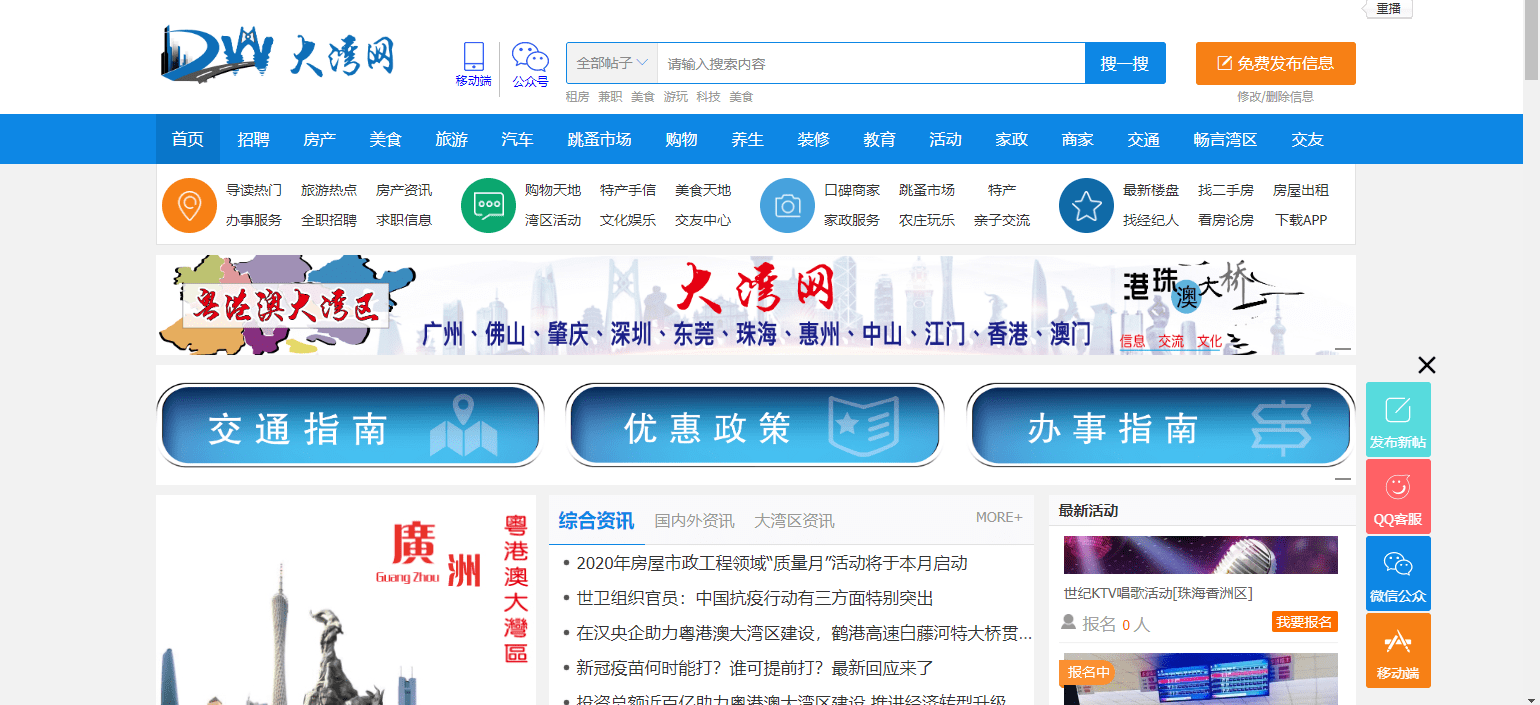Open the 全部帖子 search filter dropdown
Viewport: 1540px width, 705px height.
click(610, 62)
